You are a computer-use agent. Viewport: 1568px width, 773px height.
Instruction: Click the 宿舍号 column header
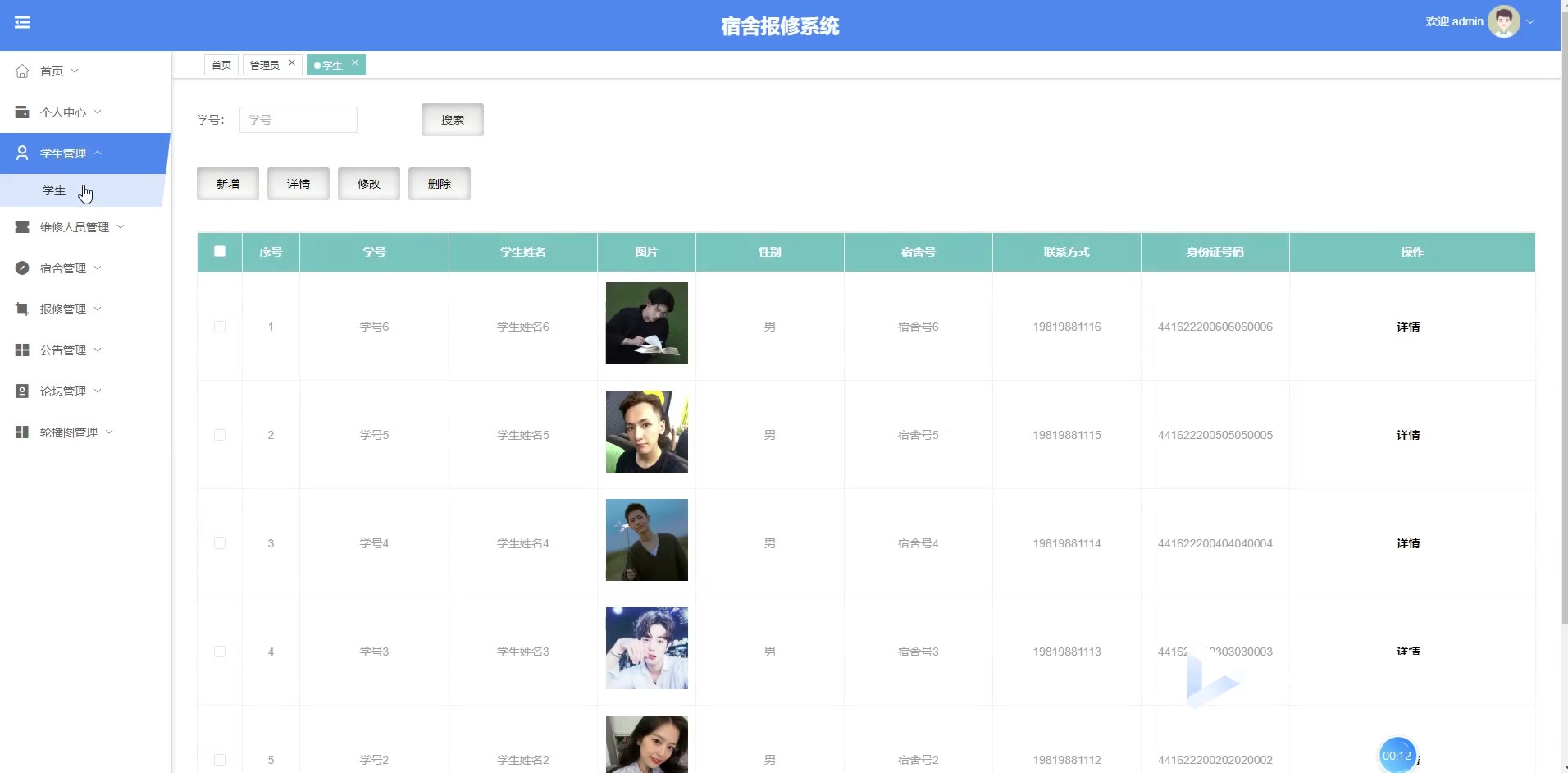(x=918, y=252)
